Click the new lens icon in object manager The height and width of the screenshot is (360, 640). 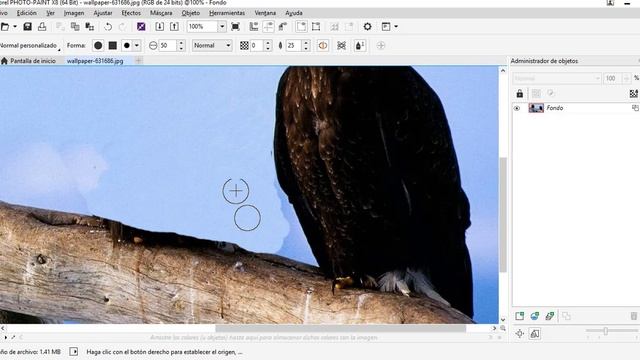point(535,316)
